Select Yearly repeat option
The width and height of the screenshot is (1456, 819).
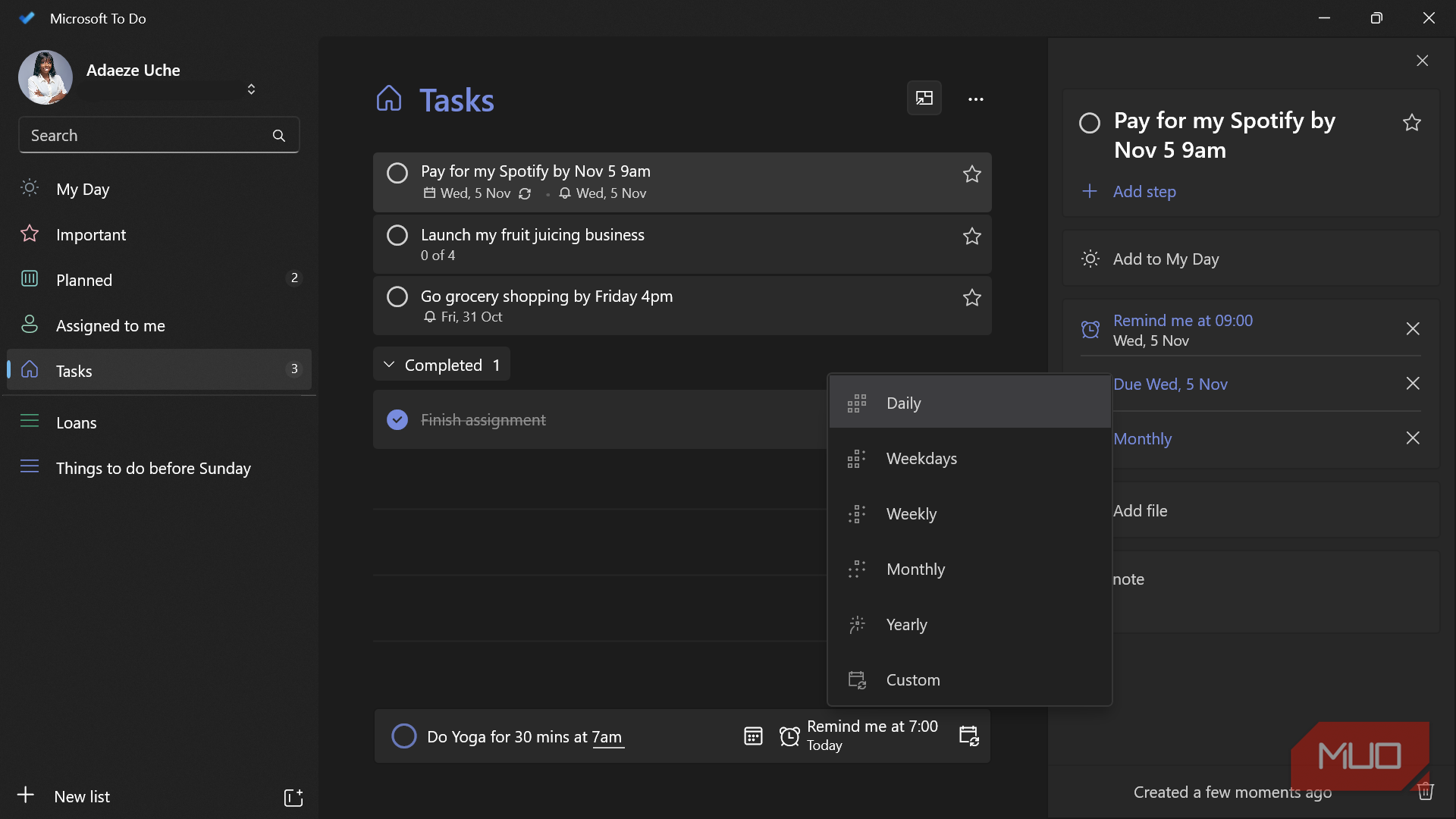click(969, 625)
